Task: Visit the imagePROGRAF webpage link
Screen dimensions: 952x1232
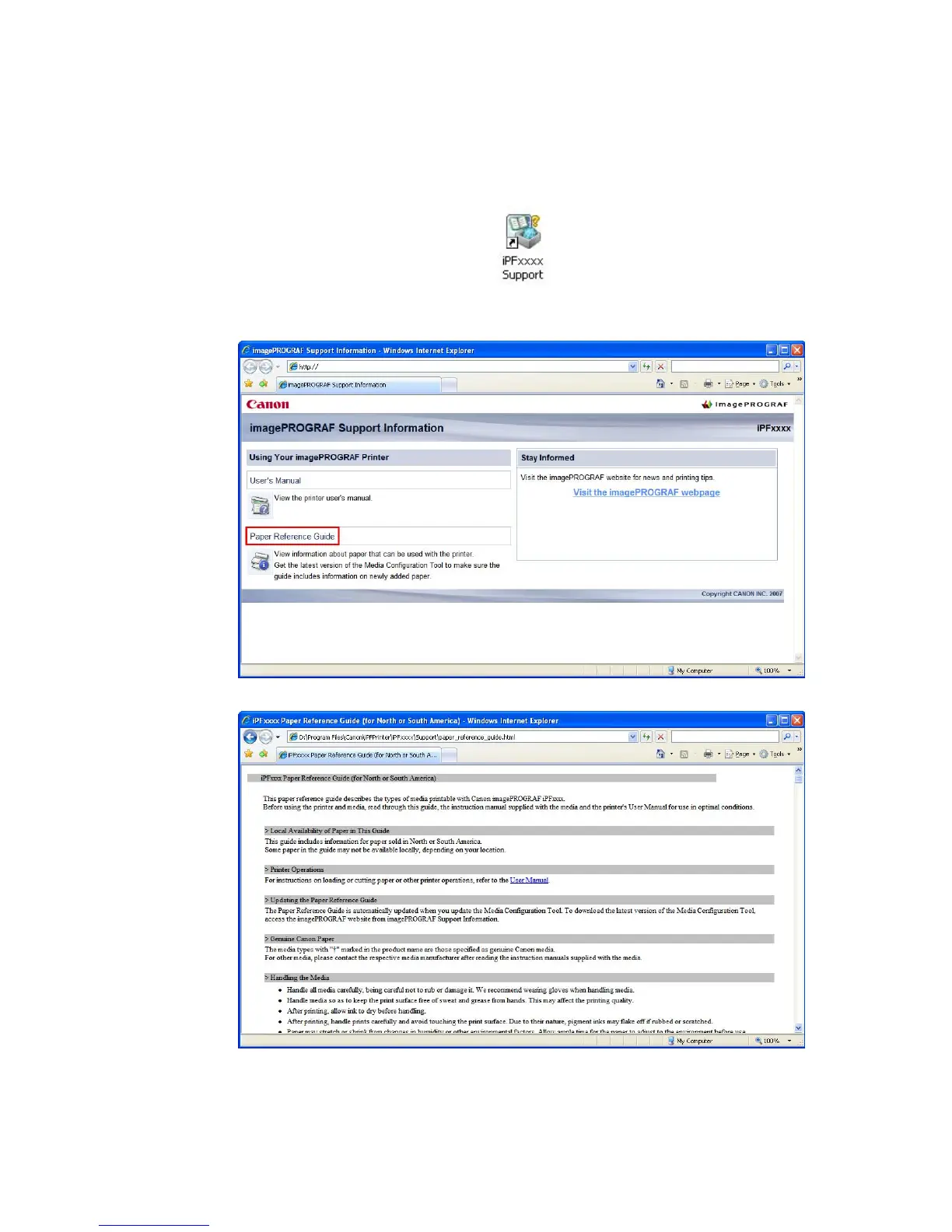Action: coord(646,492)
